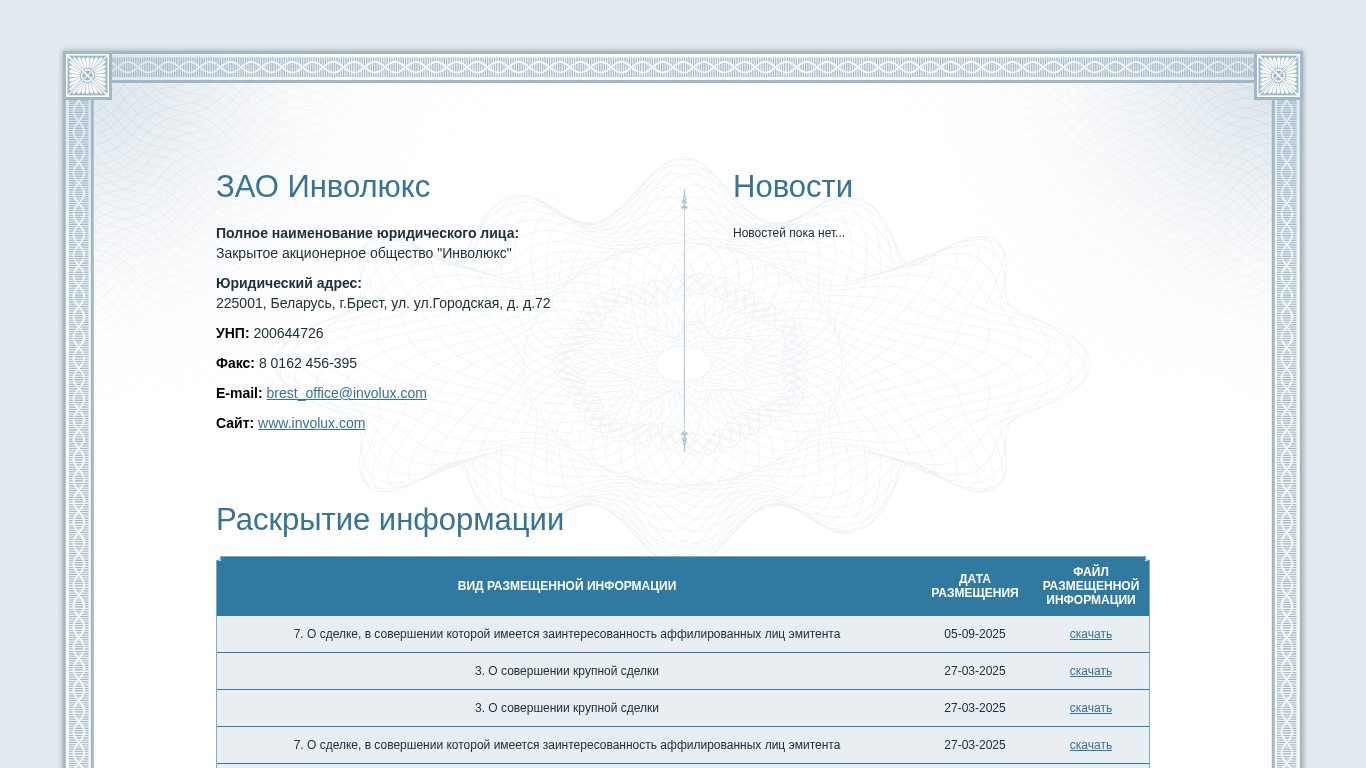The height and width of the screenshot is (768, 1366).
Task: Click скачать in the first крупной сделки row
Action: click(1090, 671)
